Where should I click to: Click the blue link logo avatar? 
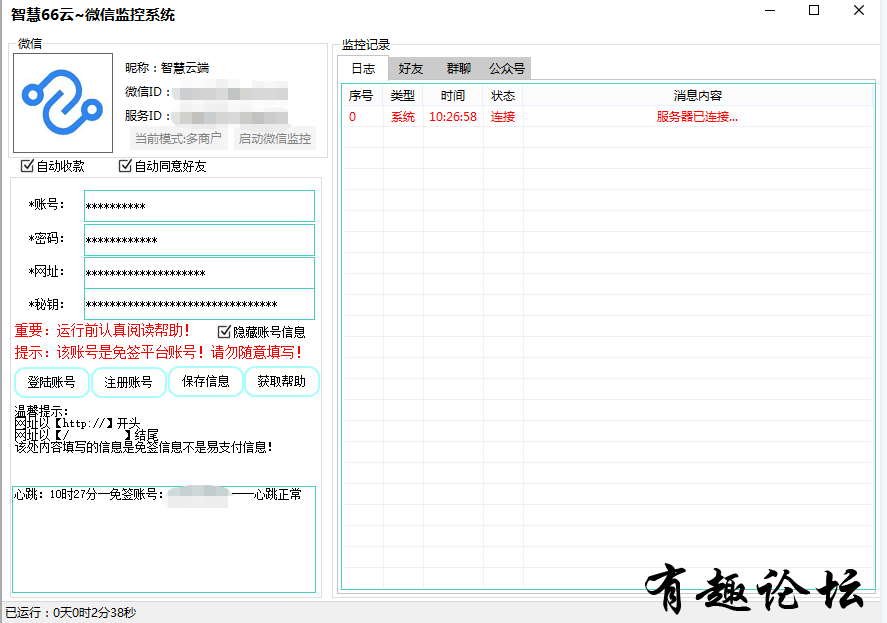coord(63,102)
